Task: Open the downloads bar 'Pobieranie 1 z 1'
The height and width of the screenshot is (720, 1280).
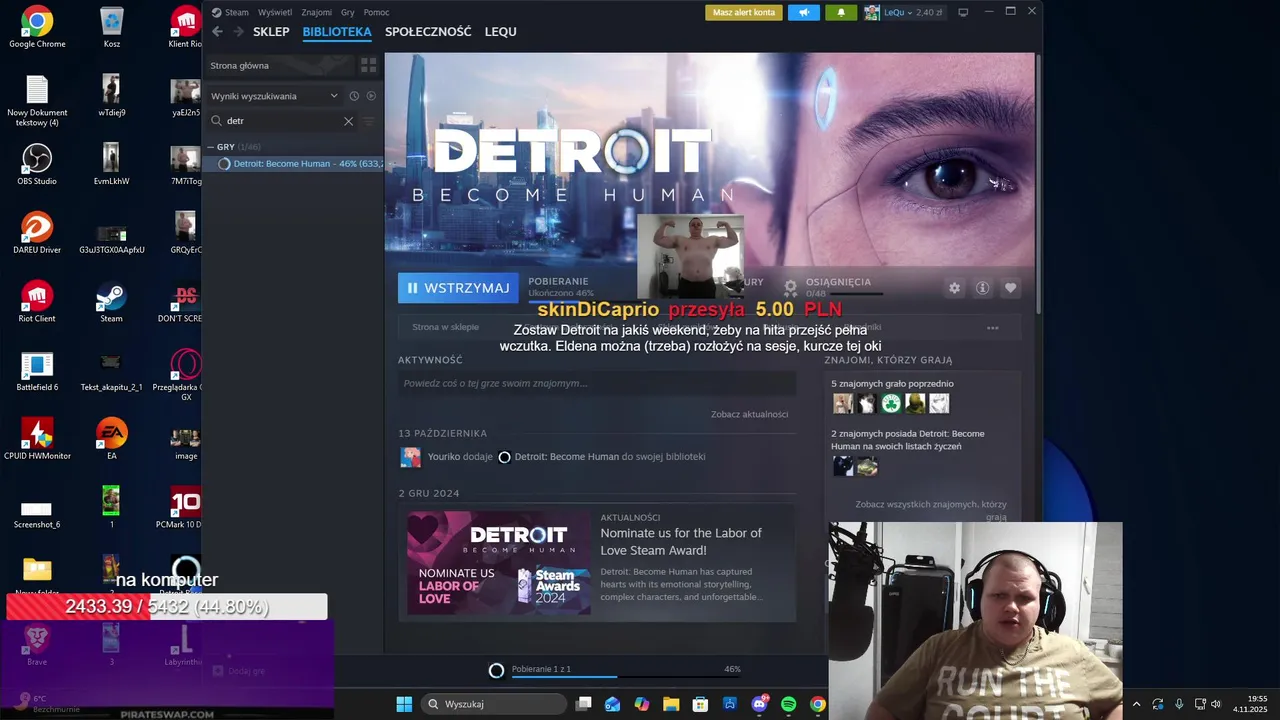Action: [x=616, y=669]
